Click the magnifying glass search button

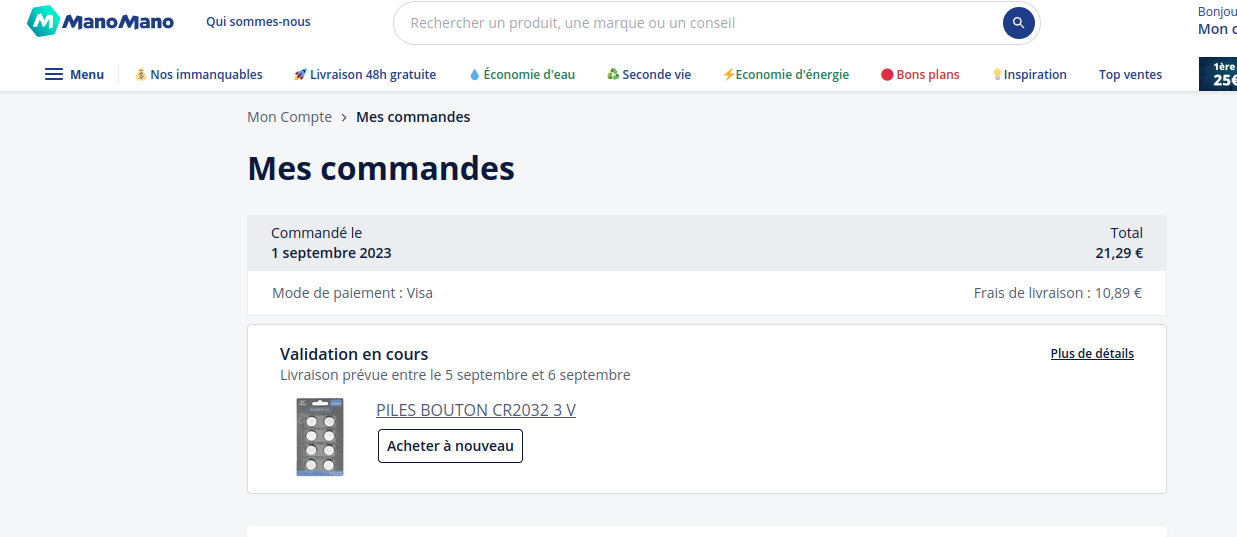coord(1018,23)
